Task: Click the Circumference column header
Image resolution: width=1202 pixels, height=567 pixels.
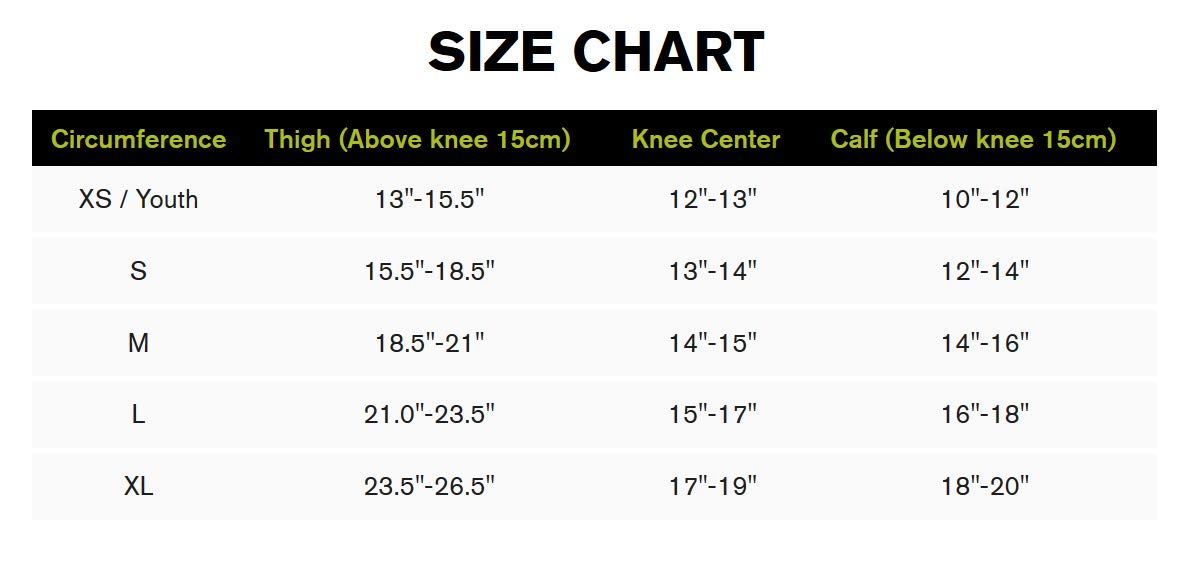Action: 138,139
